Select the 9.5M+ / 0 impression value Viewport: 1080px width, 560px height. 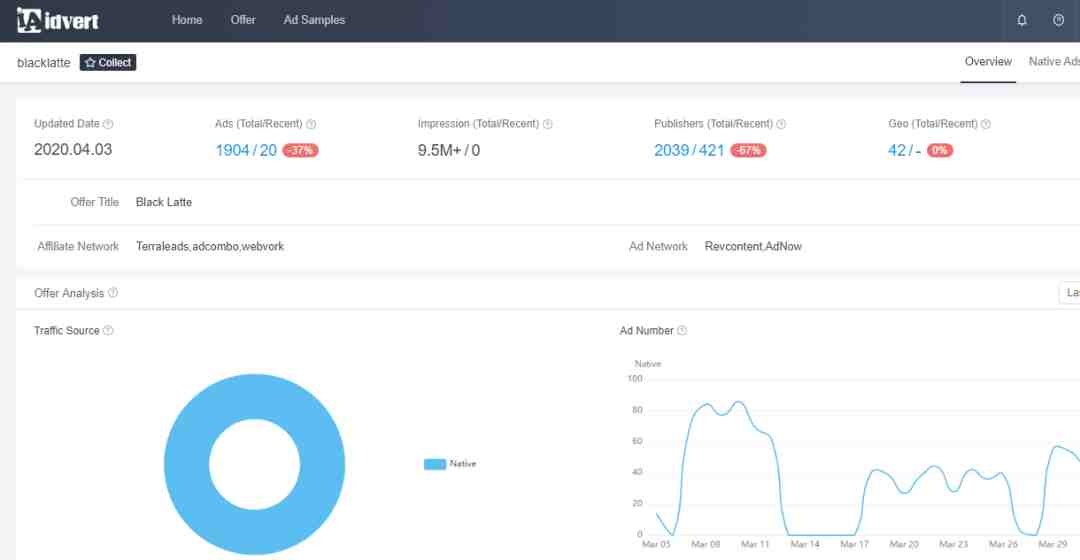pos(448,150)
